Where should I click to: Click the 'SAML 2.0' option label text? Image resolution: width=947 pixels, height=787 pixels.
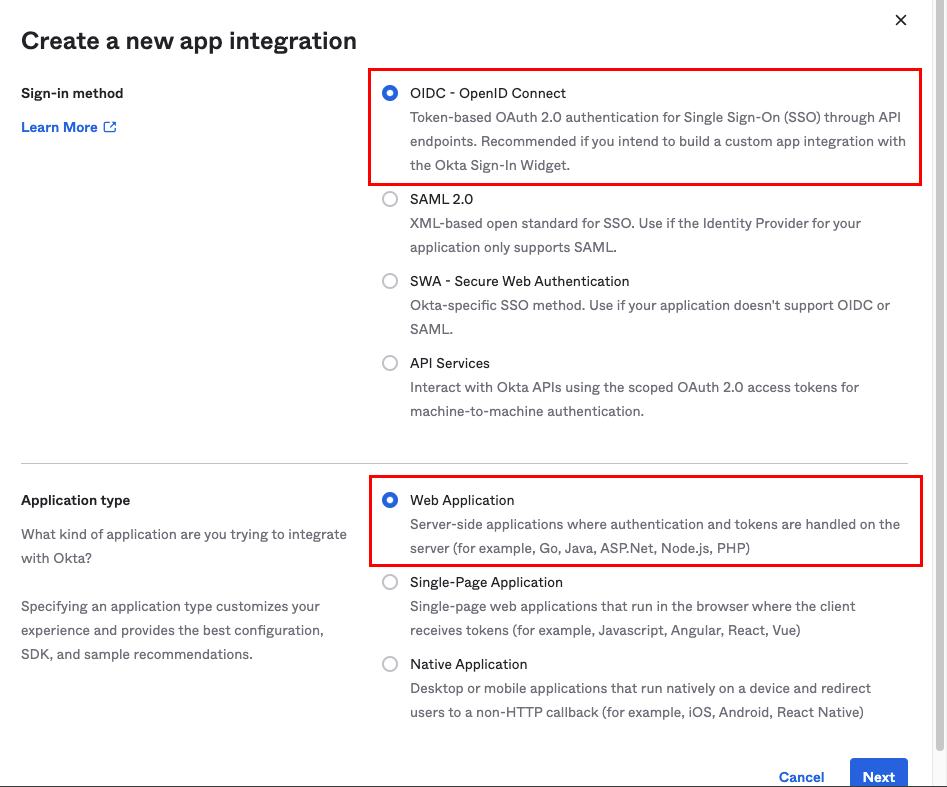(441, 199)
